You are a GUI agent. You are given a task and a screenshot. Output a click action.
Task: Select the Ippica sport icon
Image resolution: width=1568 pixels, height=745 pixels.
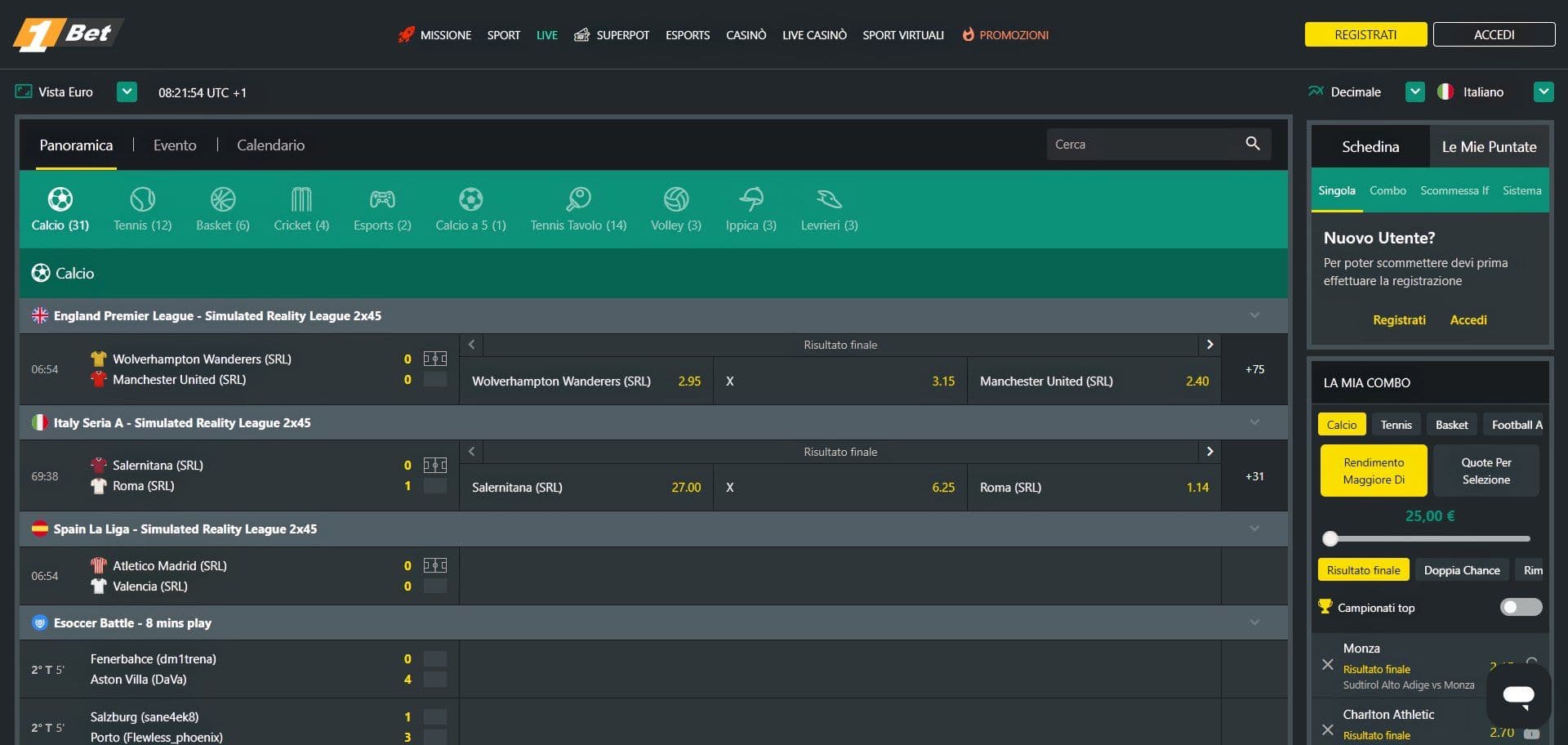coord(750,199)
